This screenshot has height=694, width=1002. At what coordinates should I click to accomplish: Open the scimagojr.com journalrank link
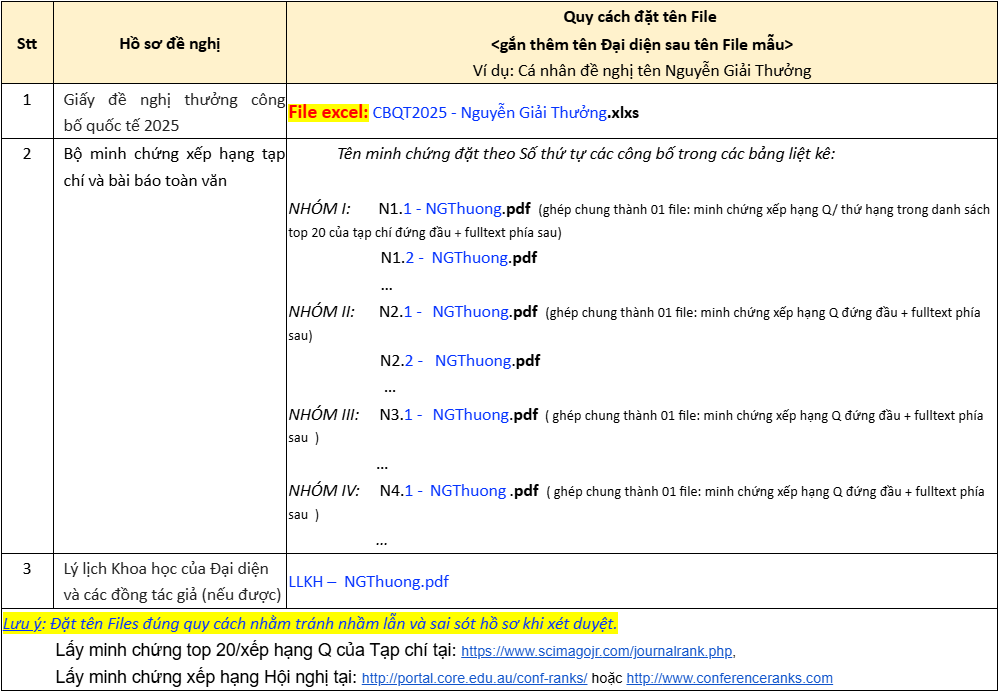(x=597, y=651)
